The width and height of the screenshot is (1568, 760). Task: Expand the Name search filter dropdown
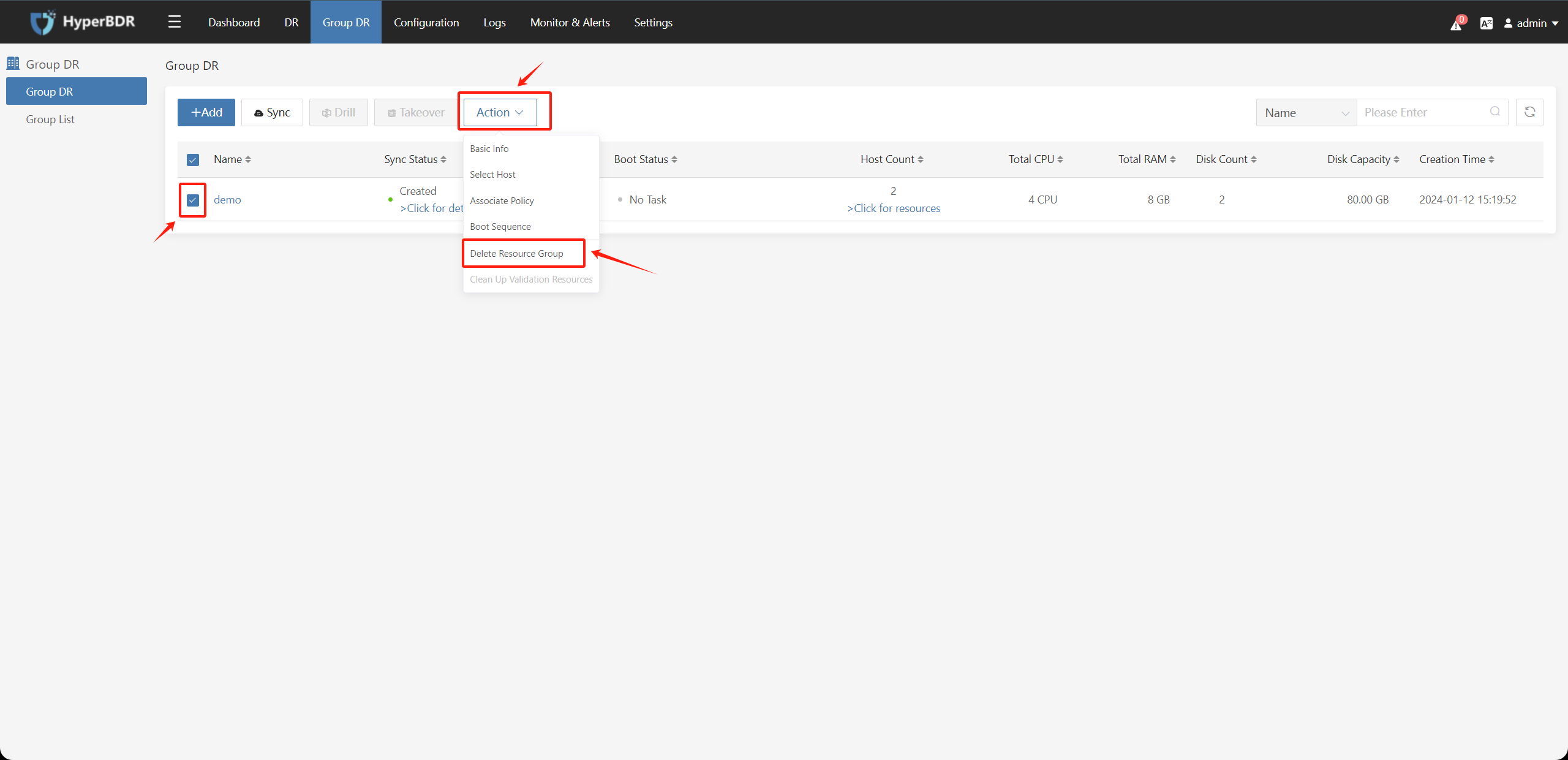[1306, 112]
